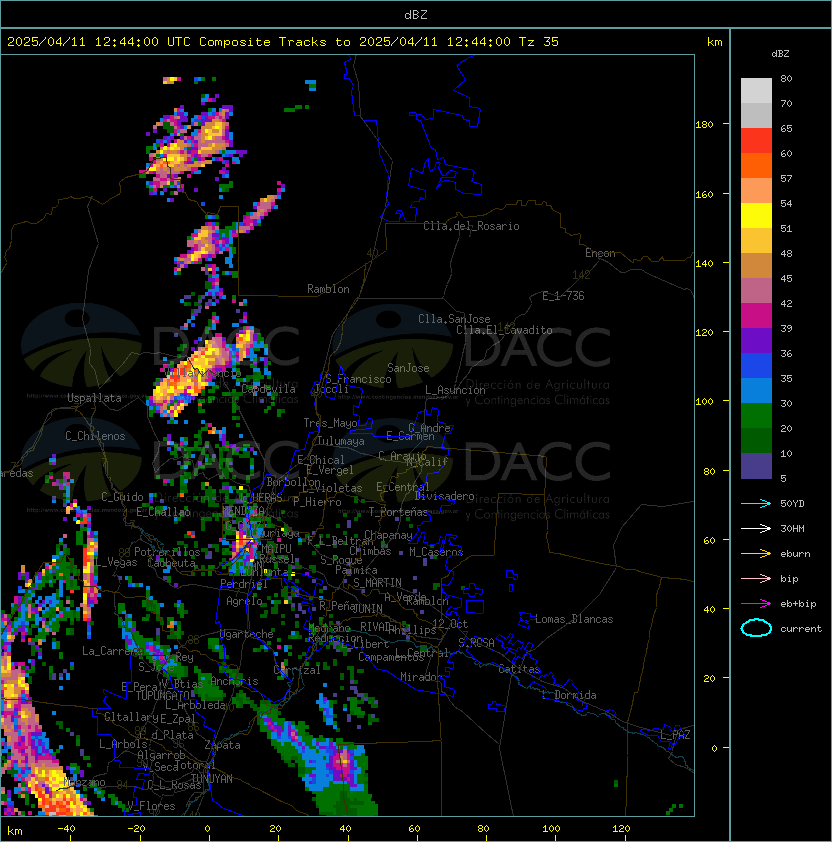
Task: Click the 180 tick on vertical axis
Action: (x=704, y=125)
